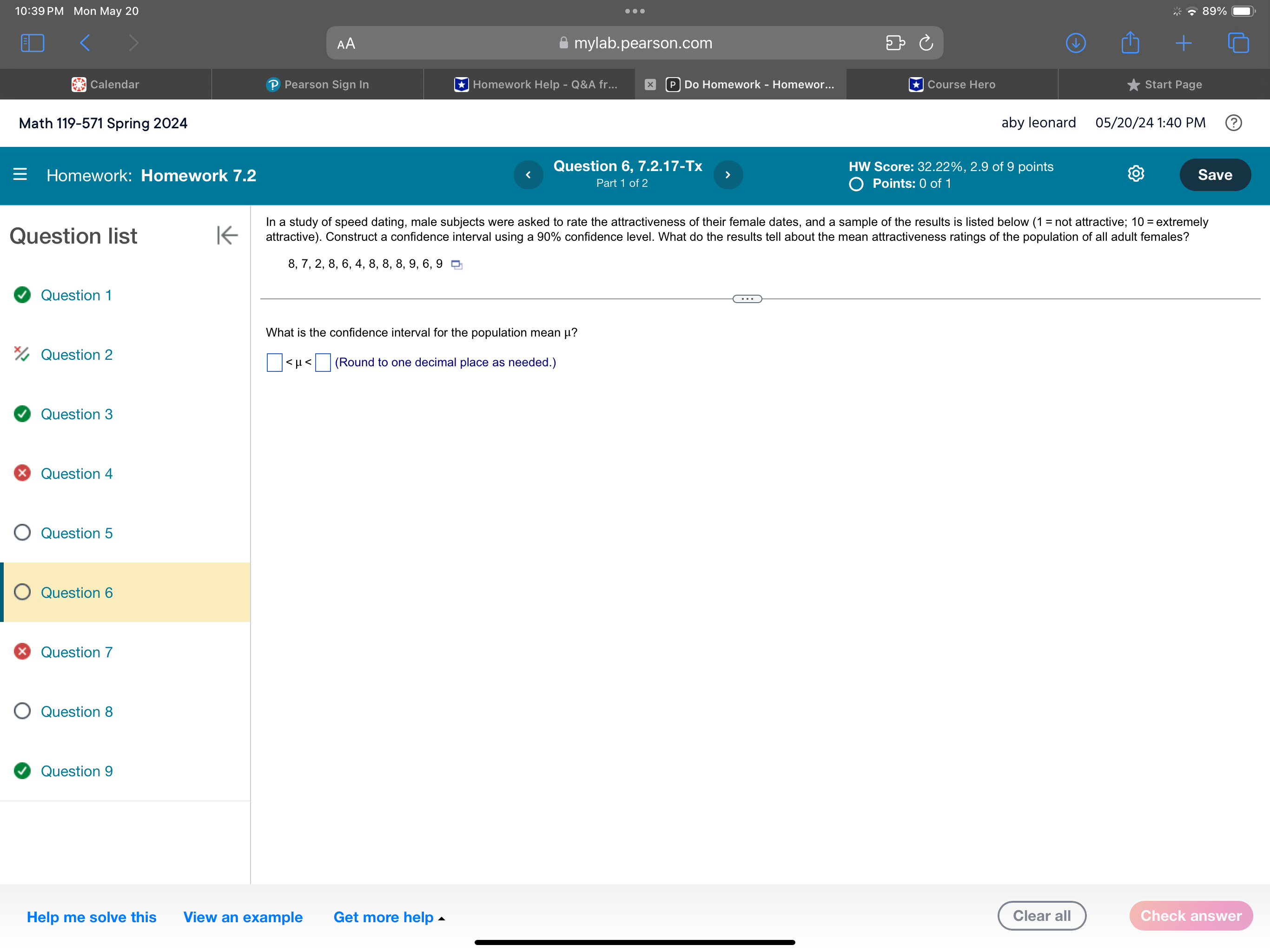The width and height of the screenshot is (1270, 952).
Task: Open the data set popup icon
Action: pos(456,264)
